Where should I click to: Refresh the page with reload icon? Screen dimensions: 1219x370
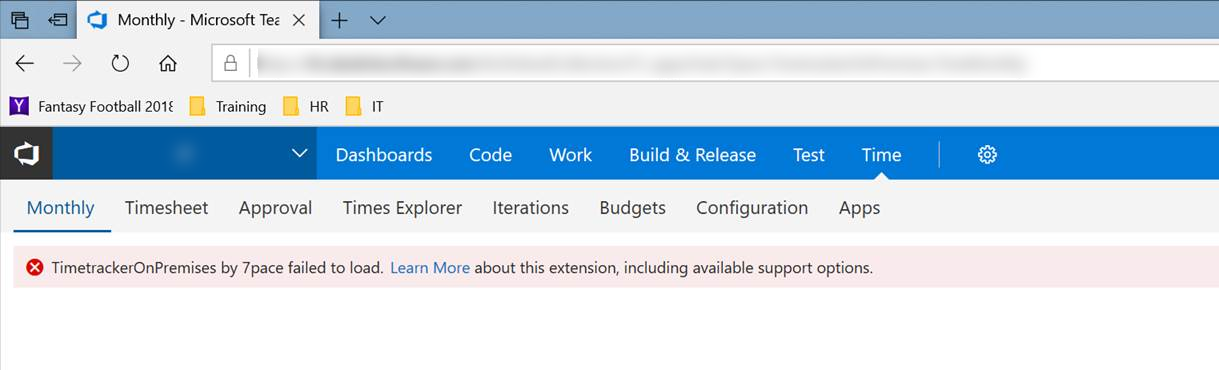tap(120, 64)
